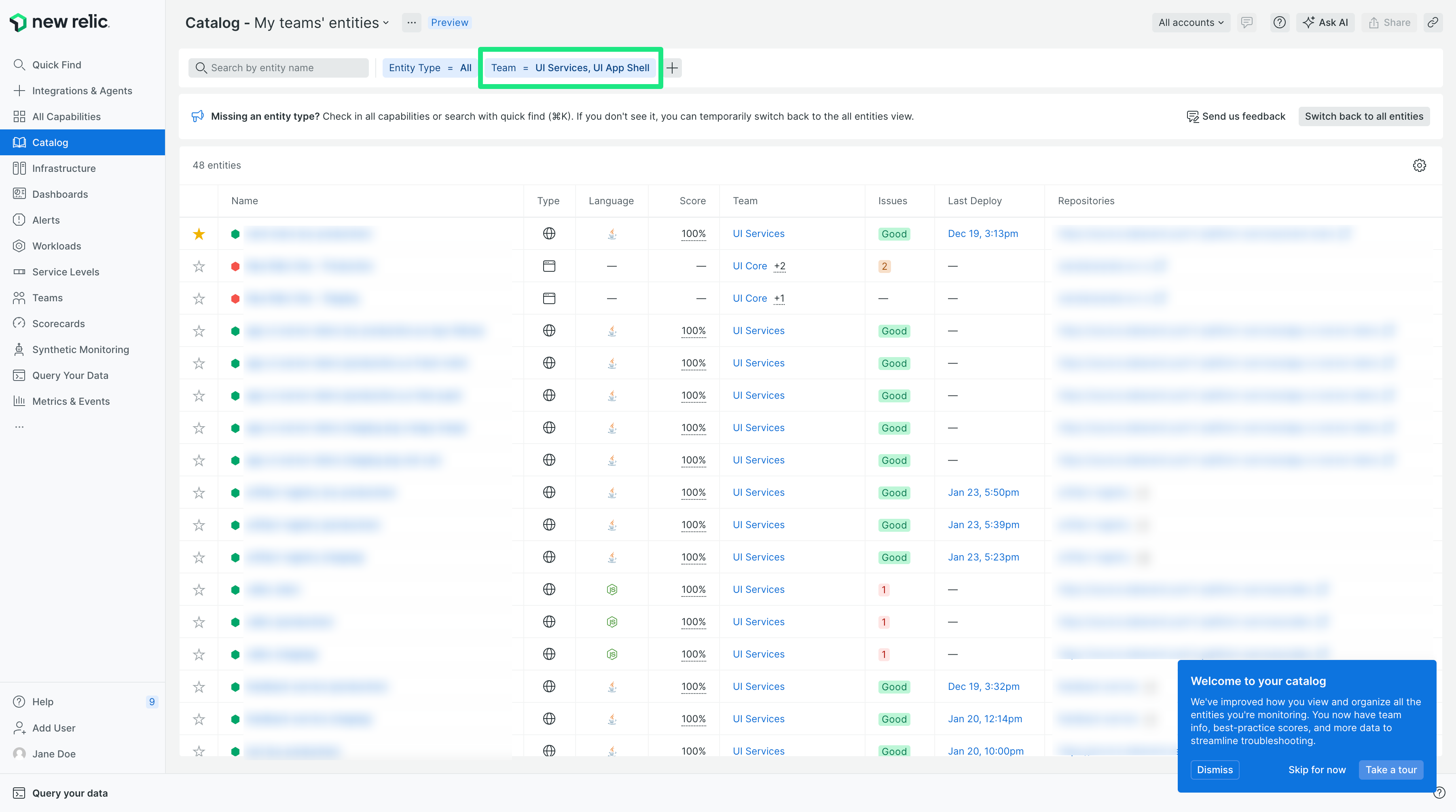1456x812 pixels.
Task: Expand the All accounts dropdown
Action: (1190, 23)
